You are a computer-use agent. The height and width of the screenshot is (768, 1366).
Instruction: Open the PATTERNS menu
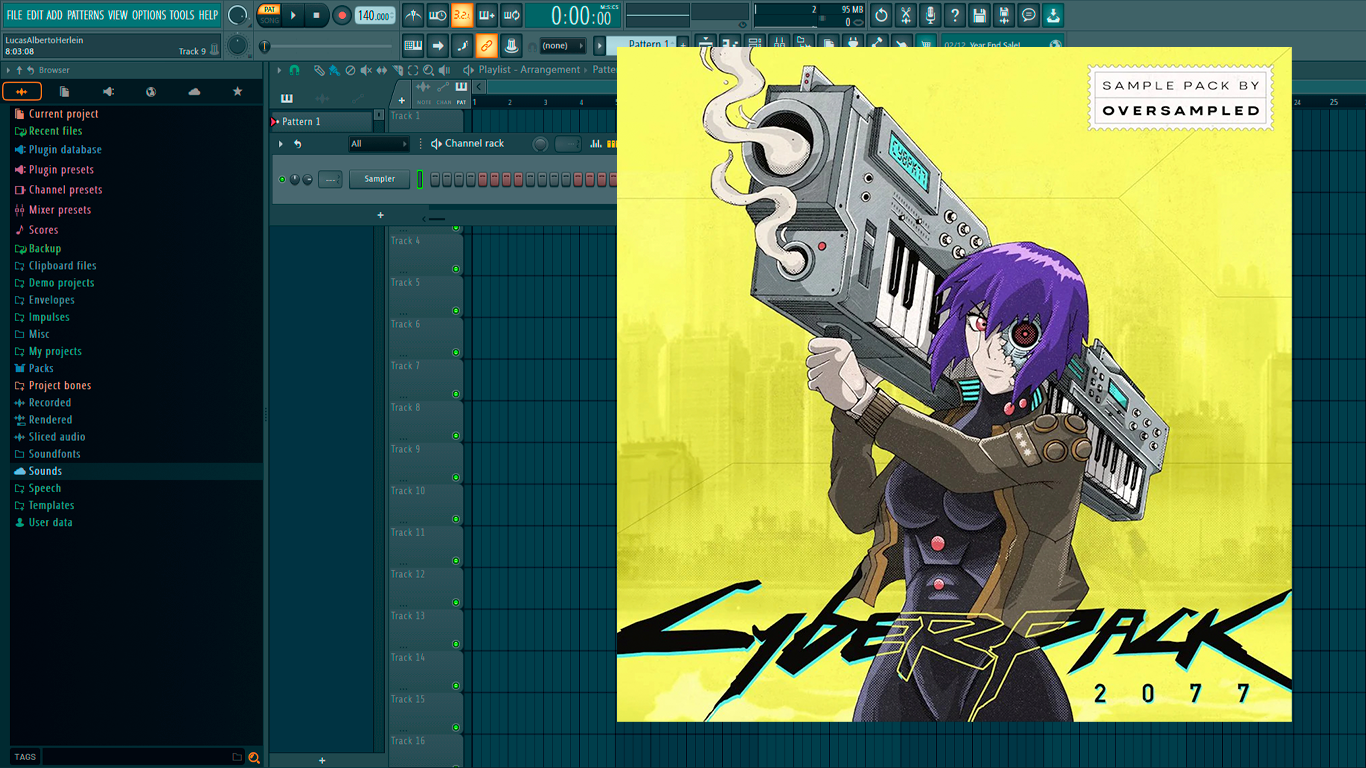point(85,15)
